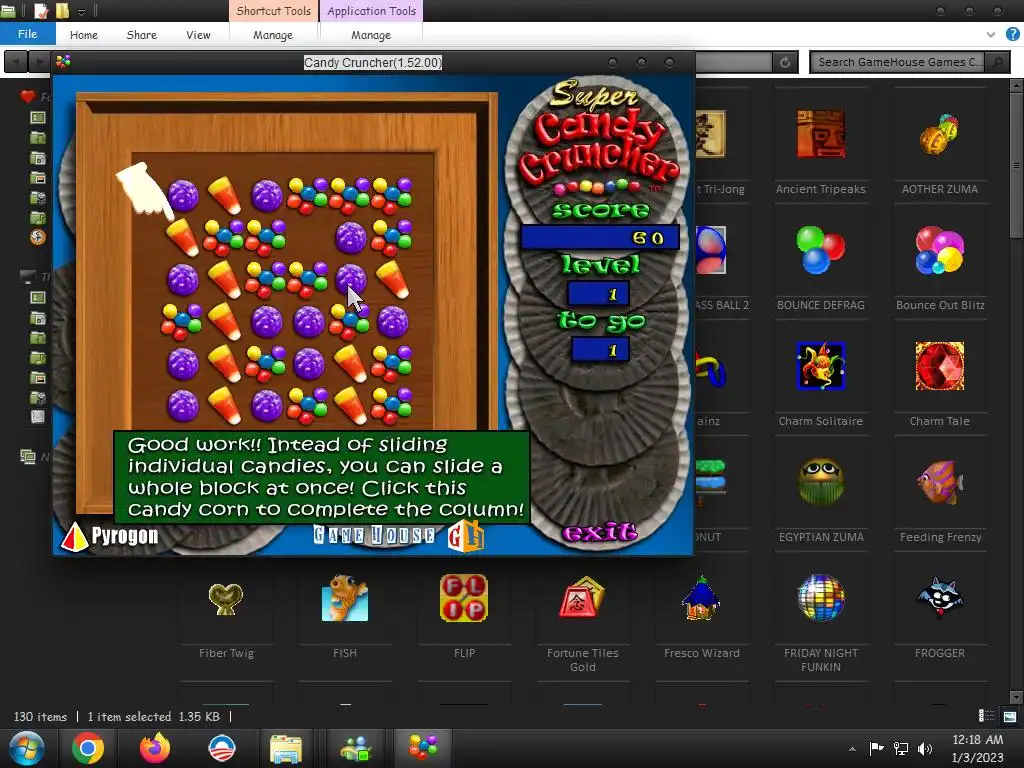Click the candy corn under the pointing hand

[182, 236]
